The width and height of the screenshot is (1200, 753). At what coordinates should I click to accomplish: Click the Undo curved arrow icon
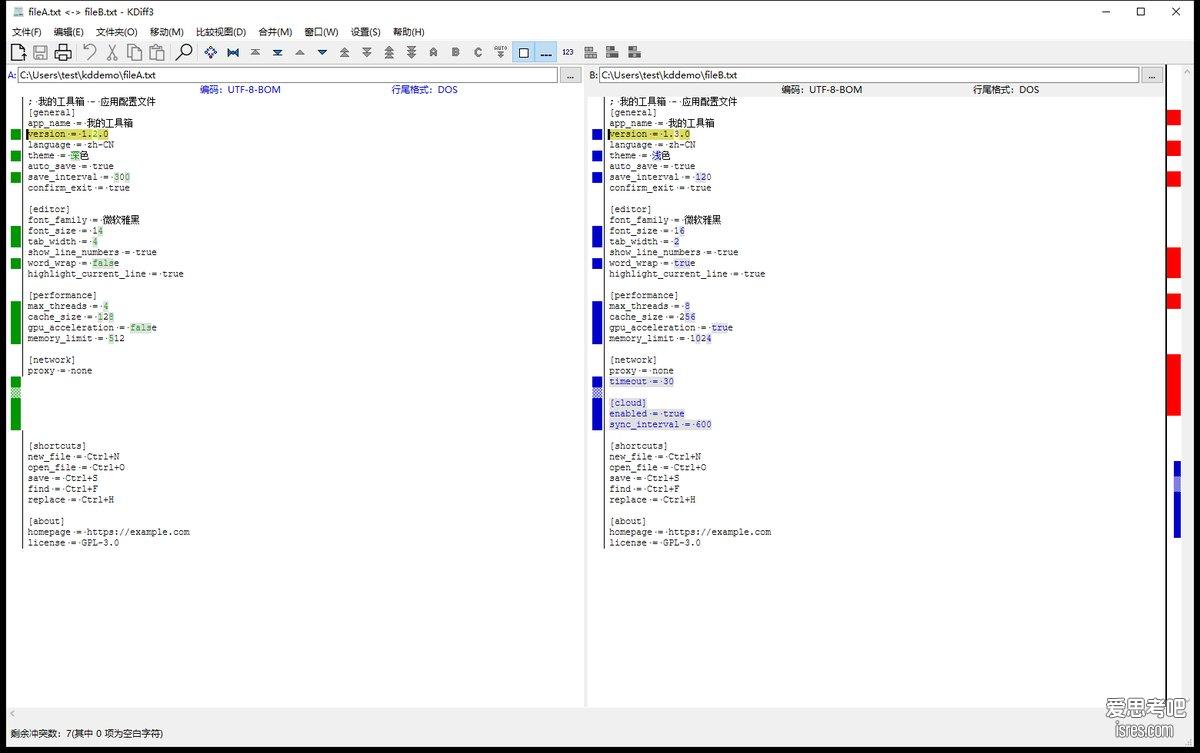[x=90, y=52]
